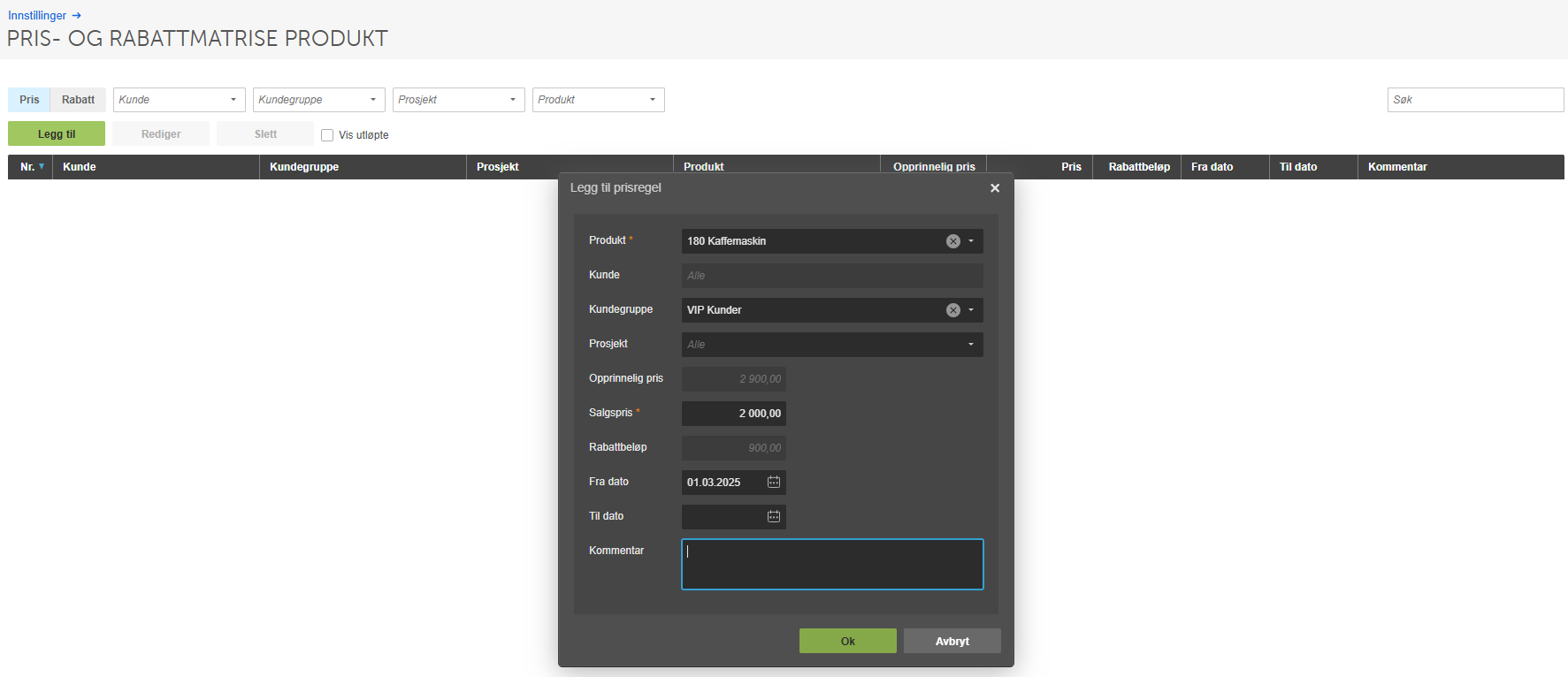Click the green Legg til button

click(x=57, y=133)
